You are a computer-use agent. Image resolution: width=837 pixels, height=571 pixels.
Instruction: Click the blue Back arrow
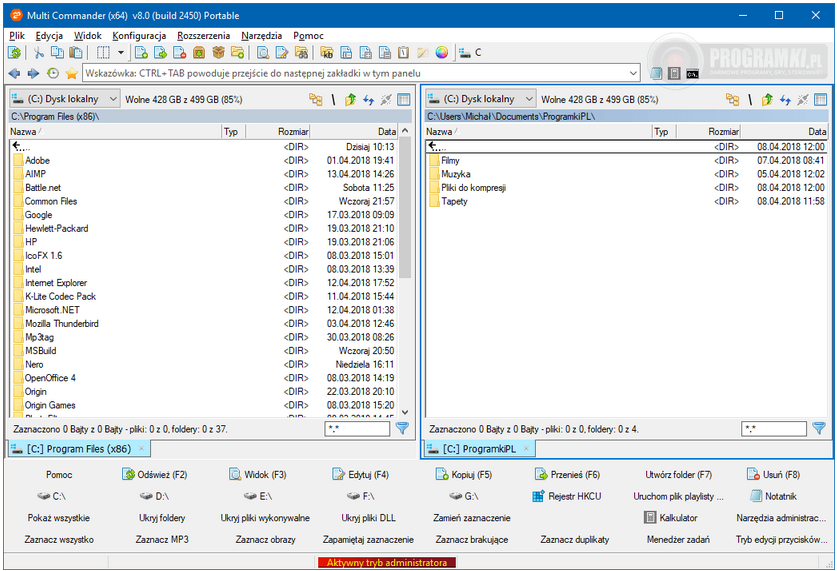[14, 73]
